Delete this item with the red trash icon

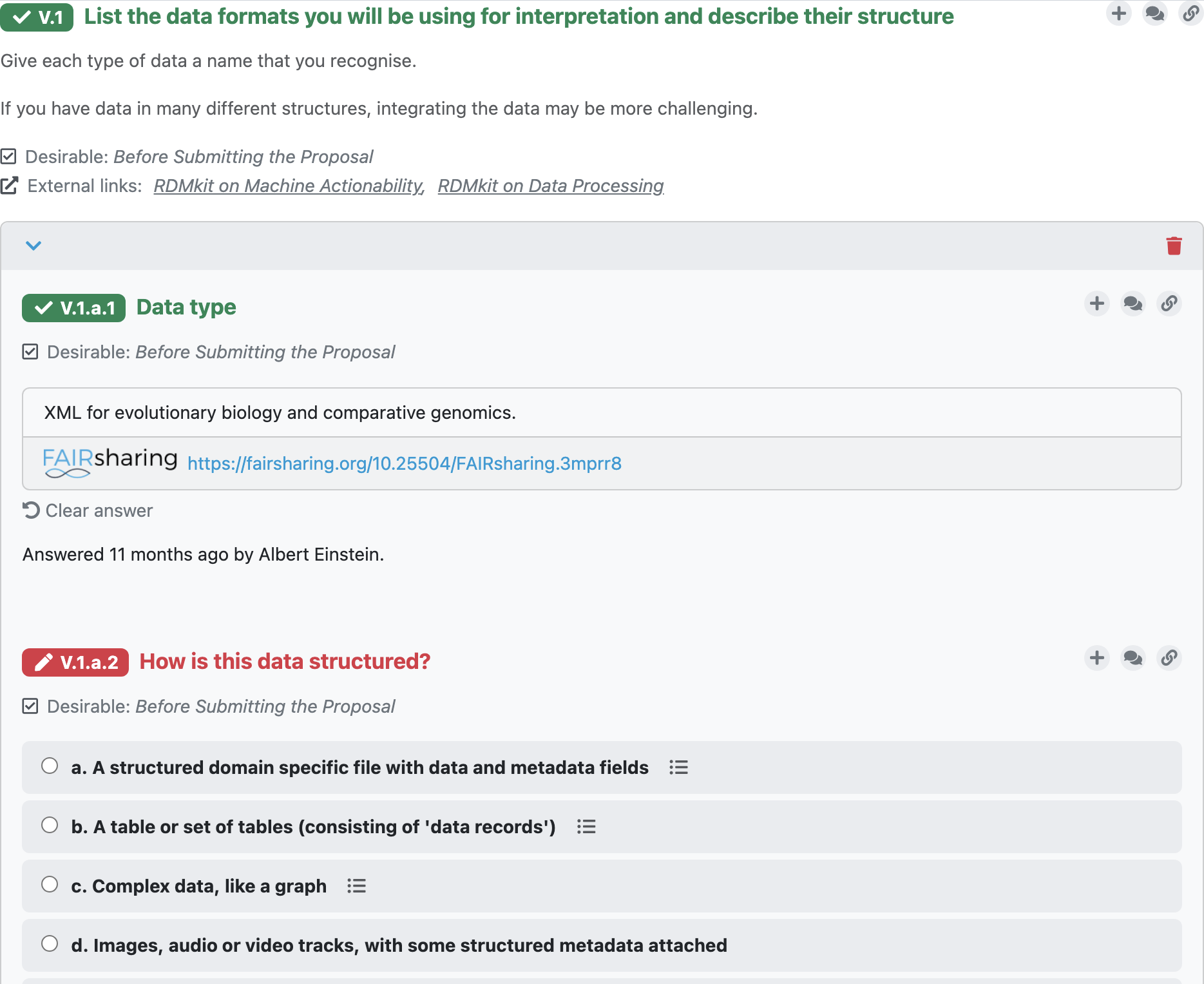point(1174,246)
